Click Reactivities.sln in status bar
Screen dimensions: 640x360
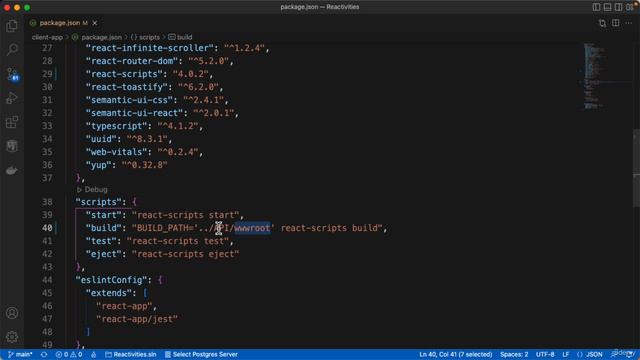point(131,354)
